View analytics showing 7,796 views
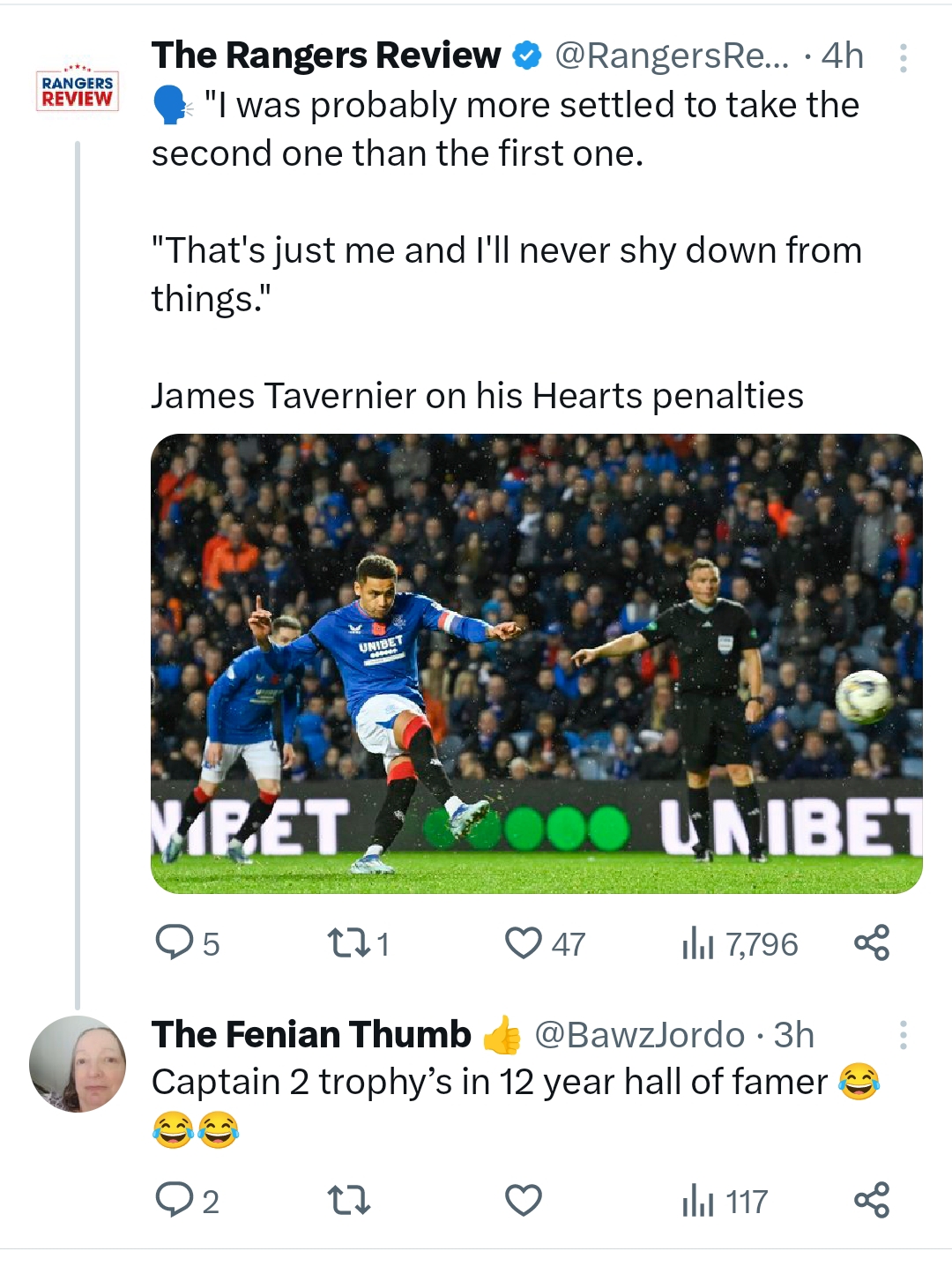Viewport: 952px width, 1266px height. click(740, 944)
